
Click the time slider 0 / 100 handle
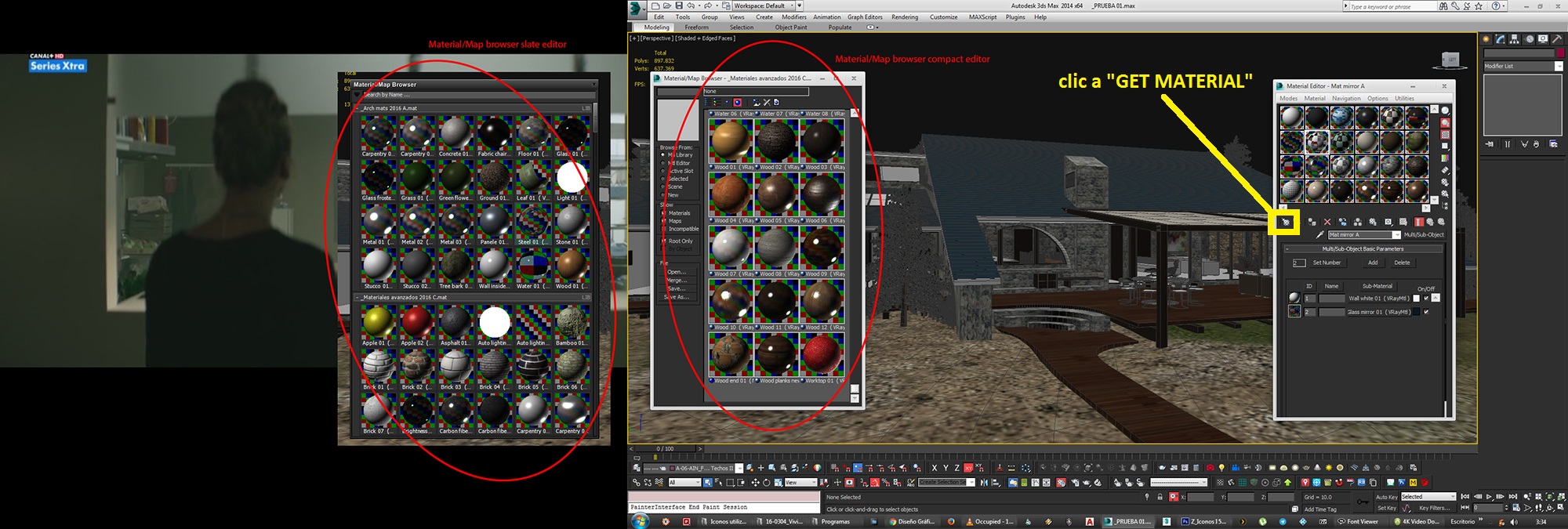coord(665,448)
